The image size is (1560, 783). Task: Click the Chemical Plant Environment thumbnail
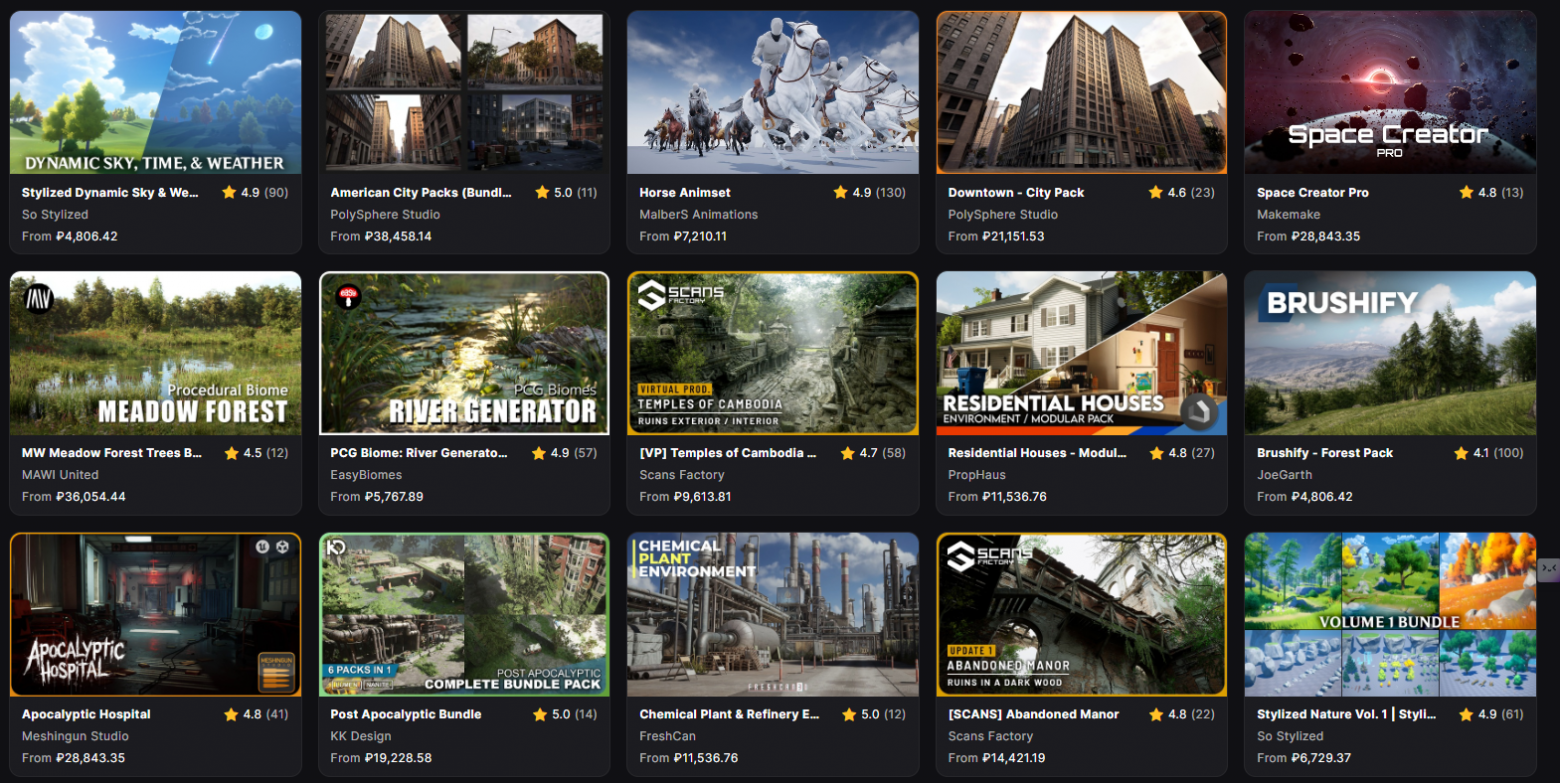pyautogui.click(x=772, y=615)
